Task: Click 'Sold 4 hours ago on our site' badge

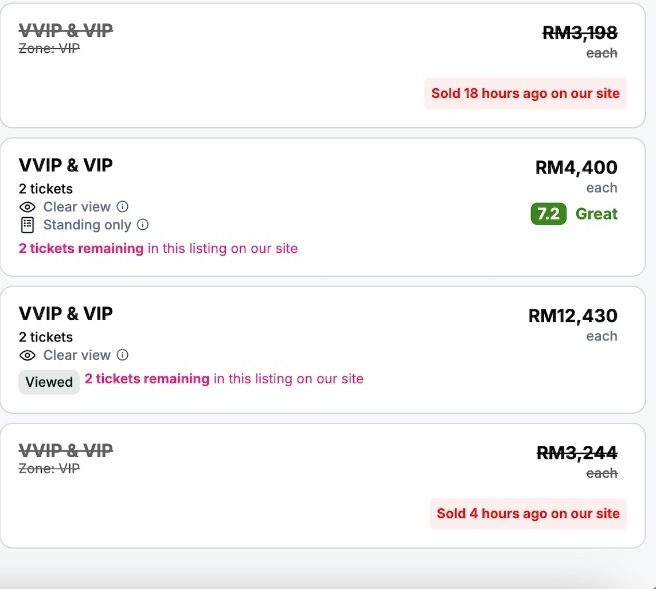Action: pyautogui.click(x=528, y=514)
